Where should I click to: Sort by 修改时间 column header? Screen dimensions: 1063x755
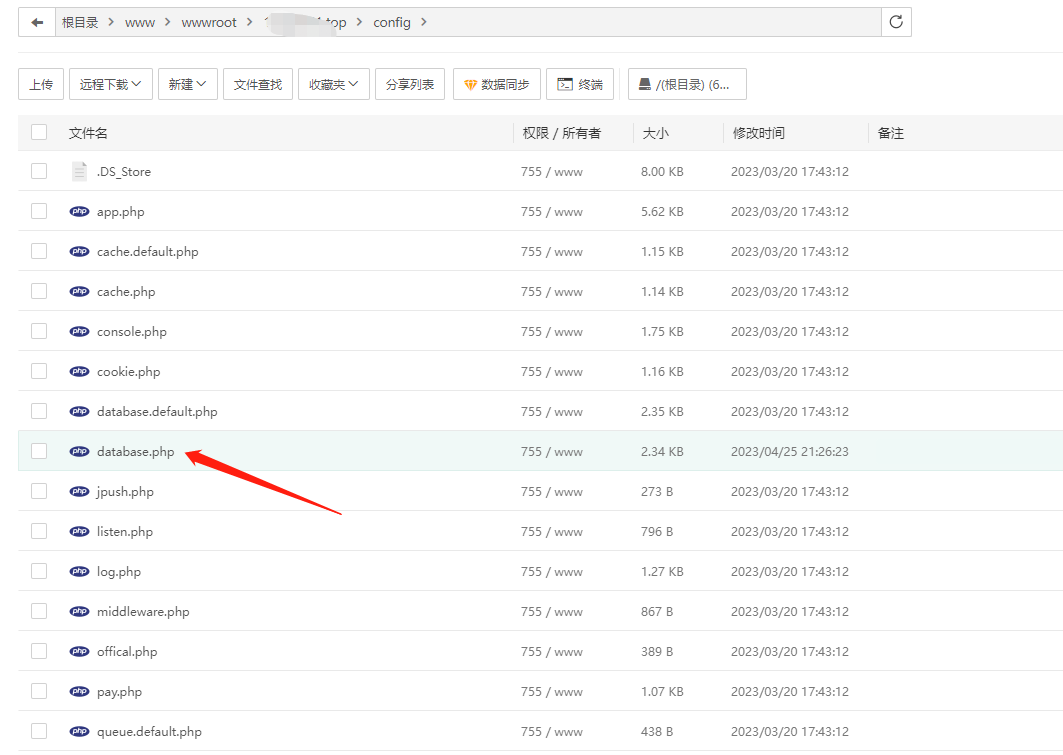click(x=759, y=133)
